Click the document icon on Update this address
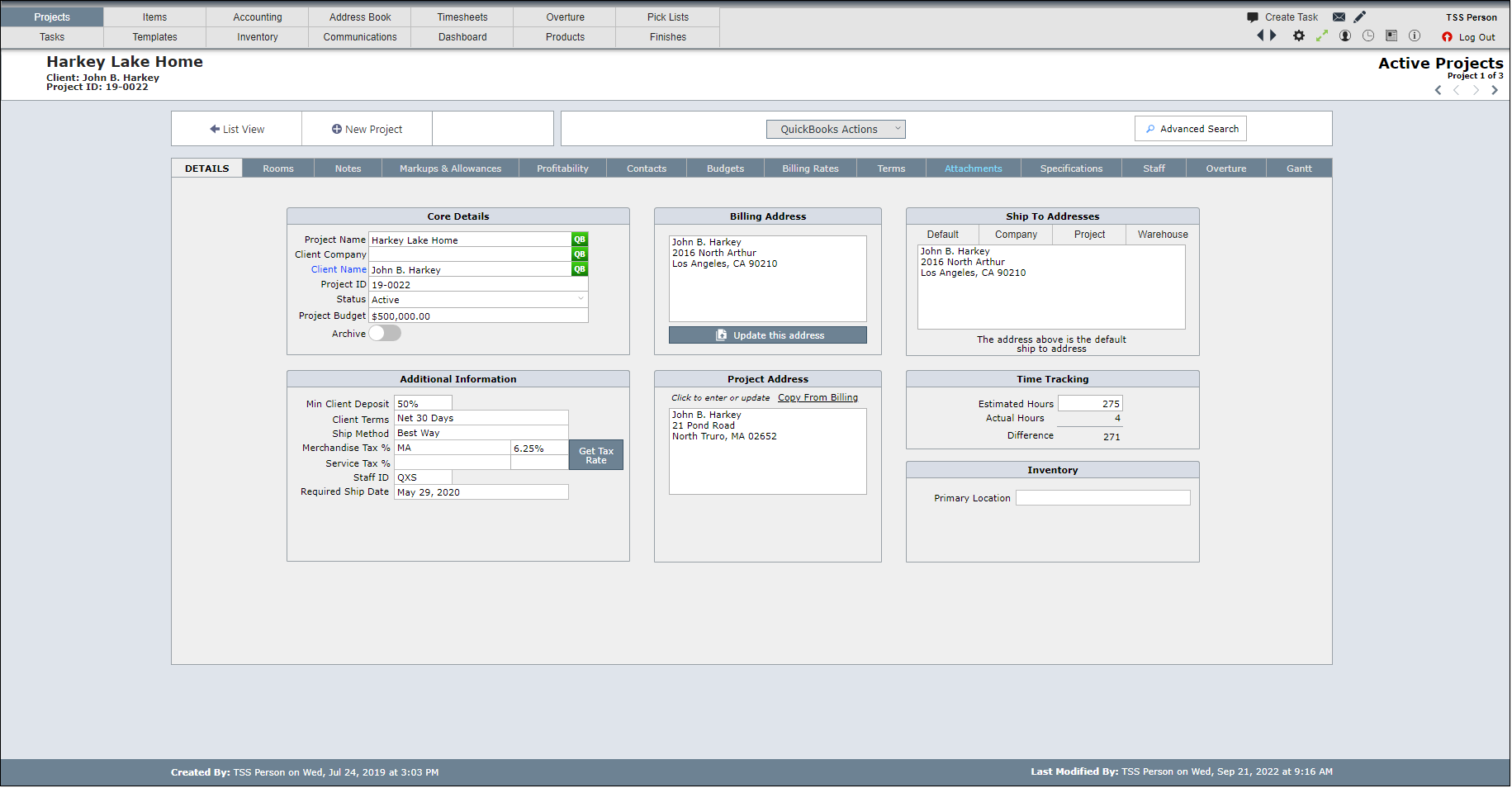Screen dimensions: 1512x788 (x=722, y=335)
